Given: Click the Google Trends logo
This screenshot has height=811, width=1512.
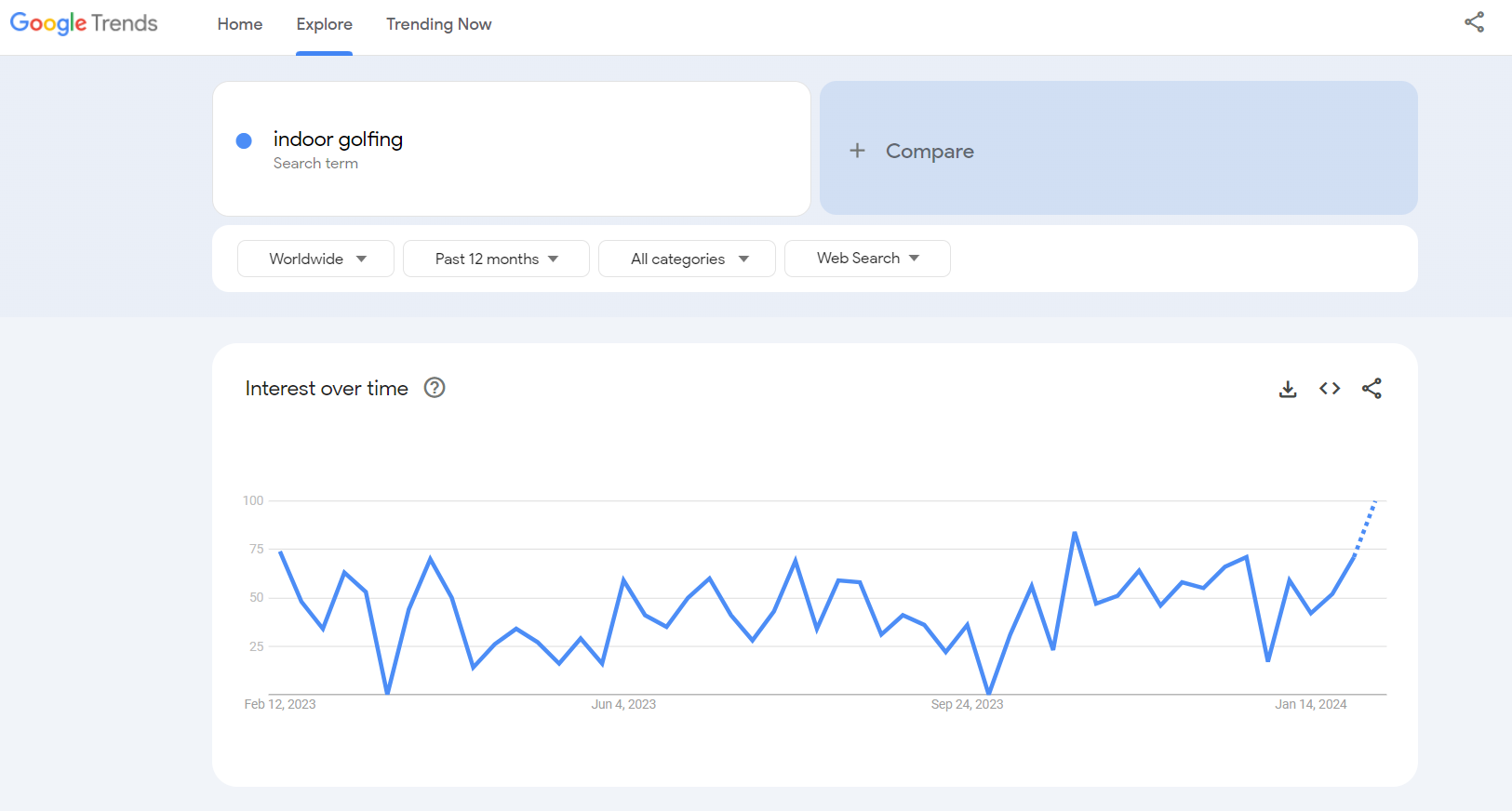Looking at the screenshot, I should (x=84, y=23).
